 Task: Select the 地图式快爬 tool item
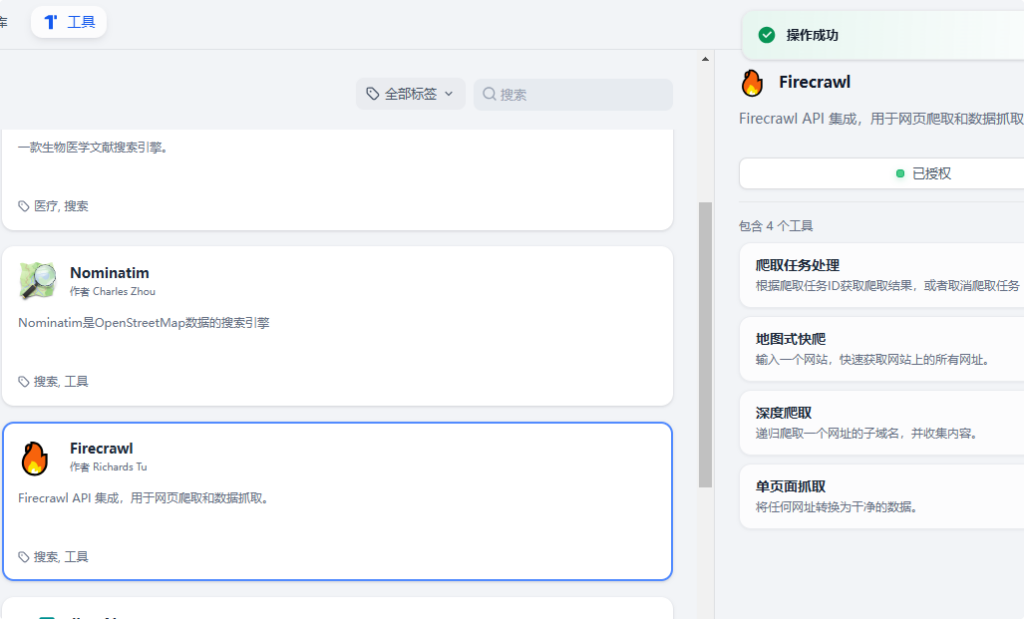(881, 349)
